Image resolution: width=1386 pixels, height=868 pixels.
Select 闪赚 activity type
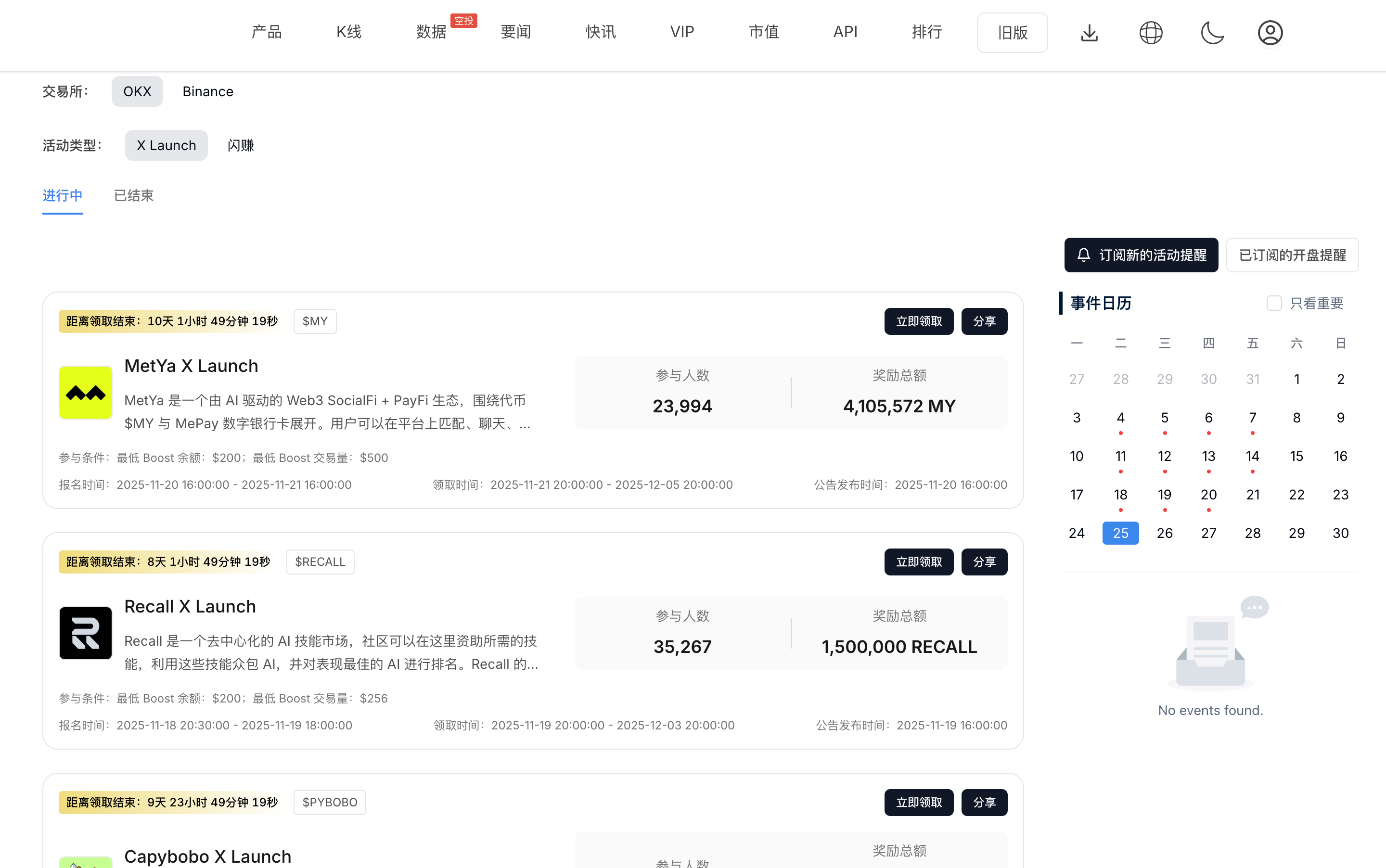tap(241, 145)
